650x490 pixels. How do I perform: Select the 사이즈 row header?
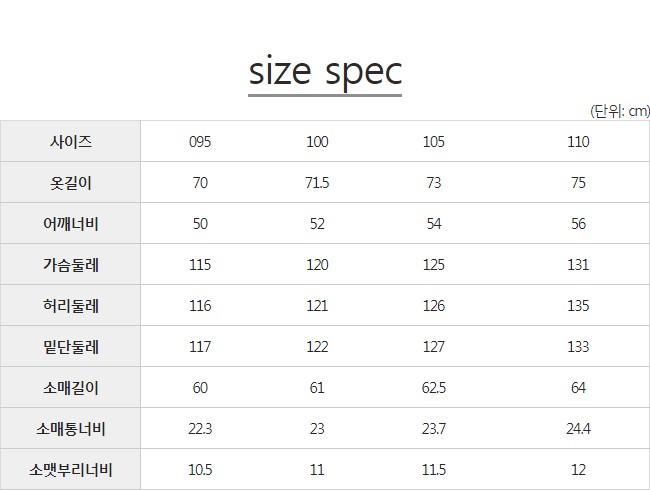click(71, 141)
